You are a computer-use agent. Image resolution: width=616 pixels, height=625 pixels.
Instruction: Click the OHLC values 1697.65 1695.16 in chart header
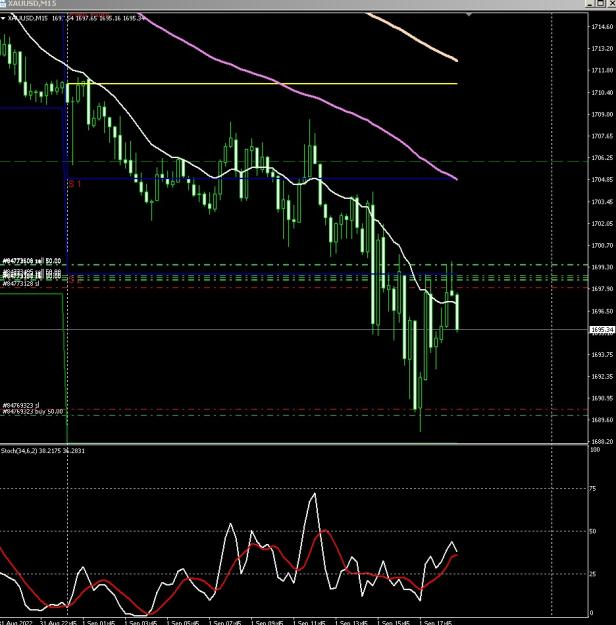pos(98,18)
